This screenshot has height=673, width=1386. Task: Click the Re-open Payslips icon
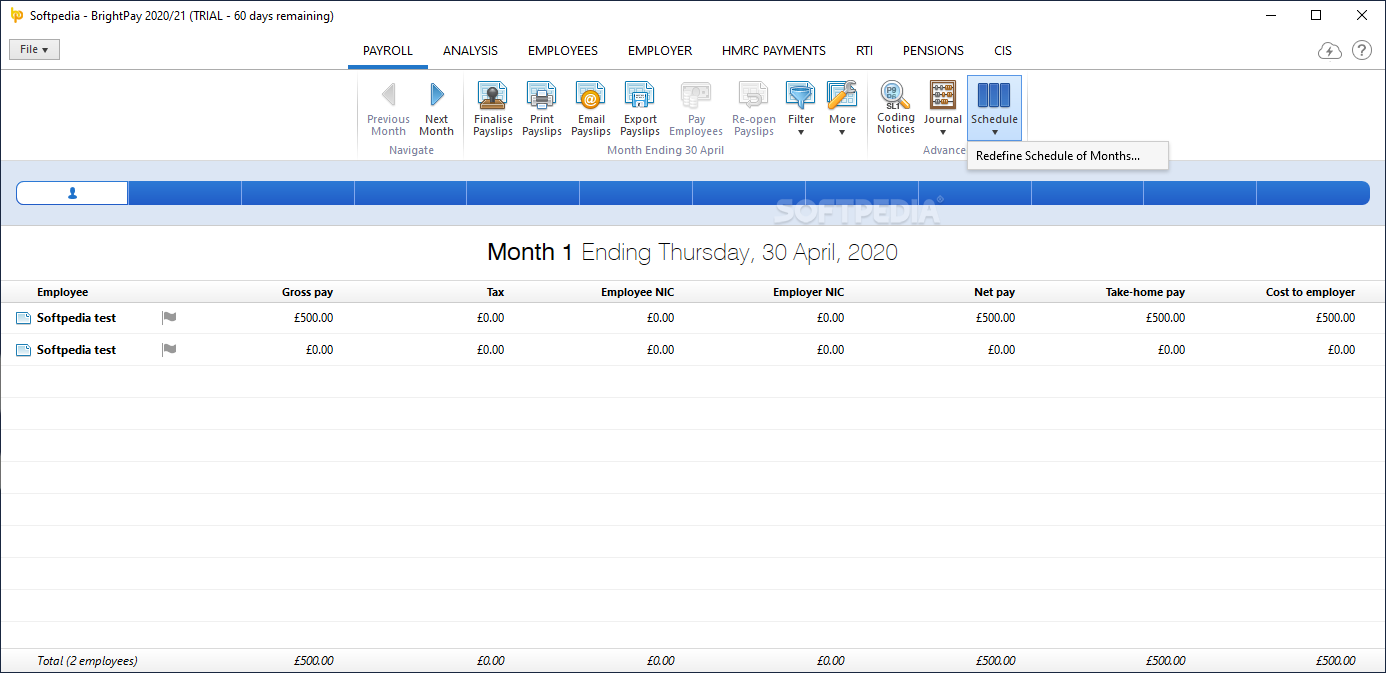click(x=754, y=109)
